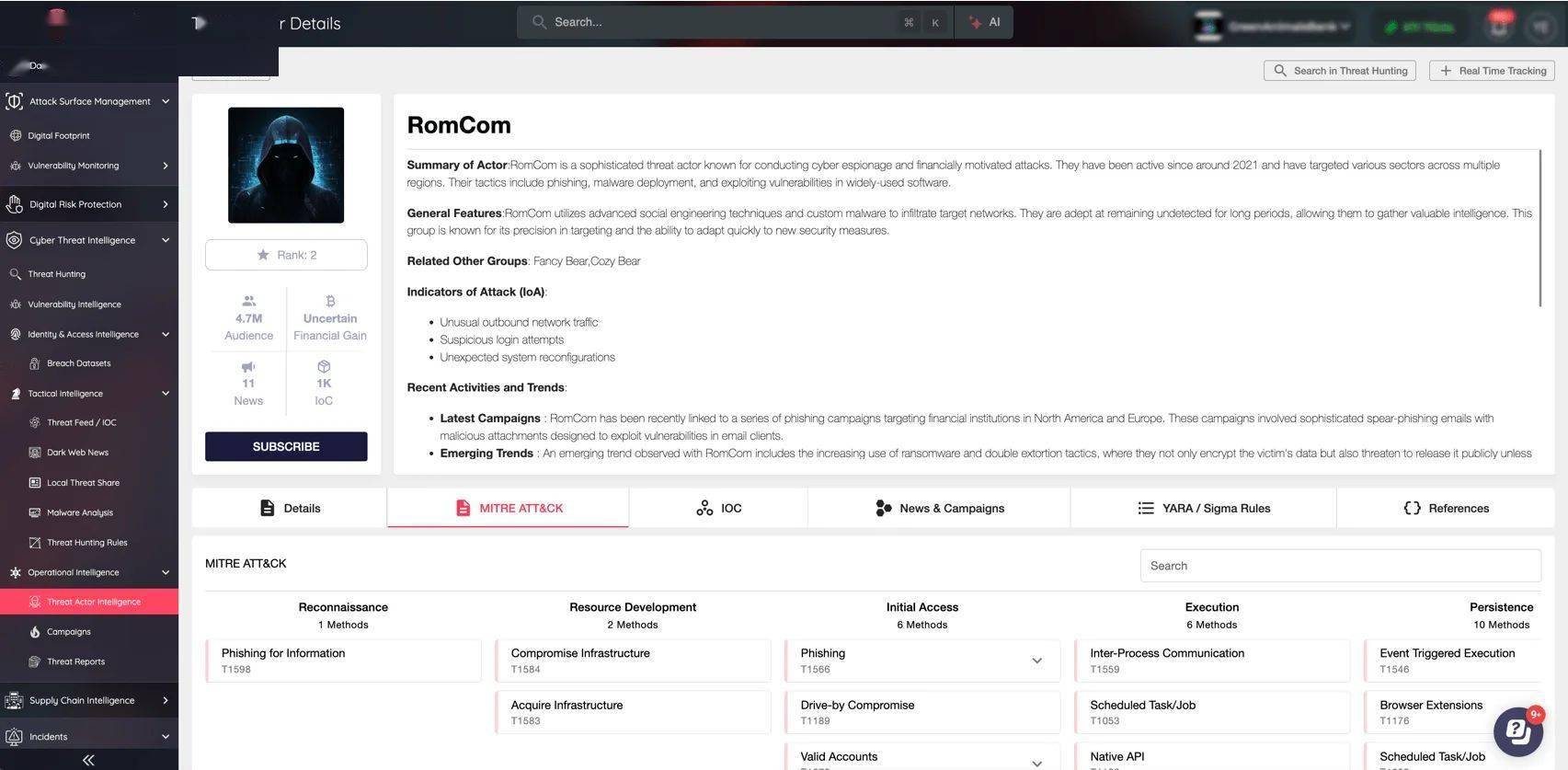Image resolution: width=1568 pixels, height=770 pixels.
Task: Open Malware Analysis sidebar icon
Action: click(x=34, y=512)
